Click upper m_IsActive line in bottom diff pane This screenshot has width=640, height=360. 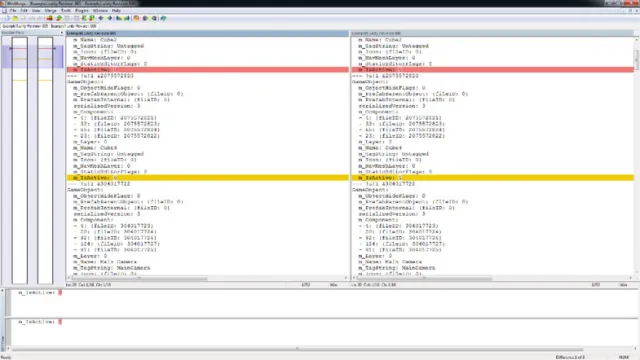tap(40, 293)
